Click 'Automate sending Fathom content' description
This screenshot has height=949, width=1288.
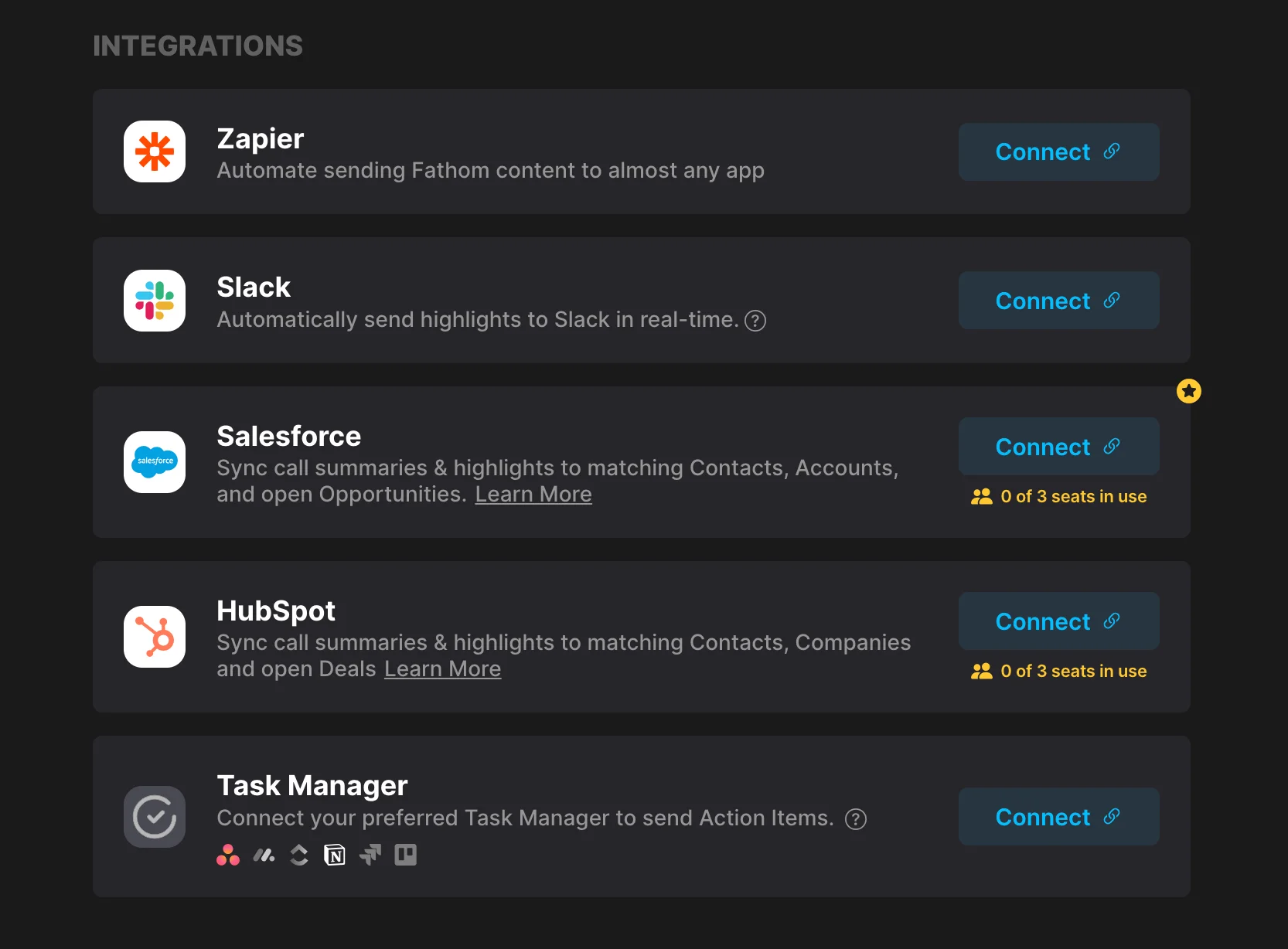491,171
